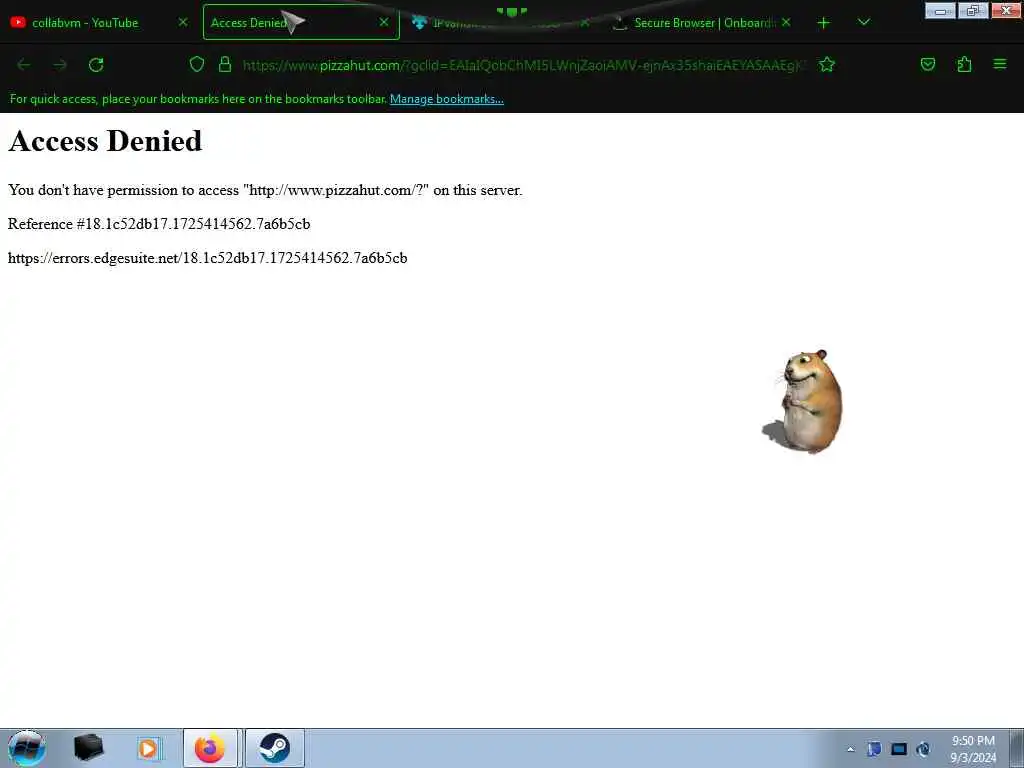Go back to the previous page
Screen dimensions: 1024x768
pyautogui.click(x=24, y=65)
